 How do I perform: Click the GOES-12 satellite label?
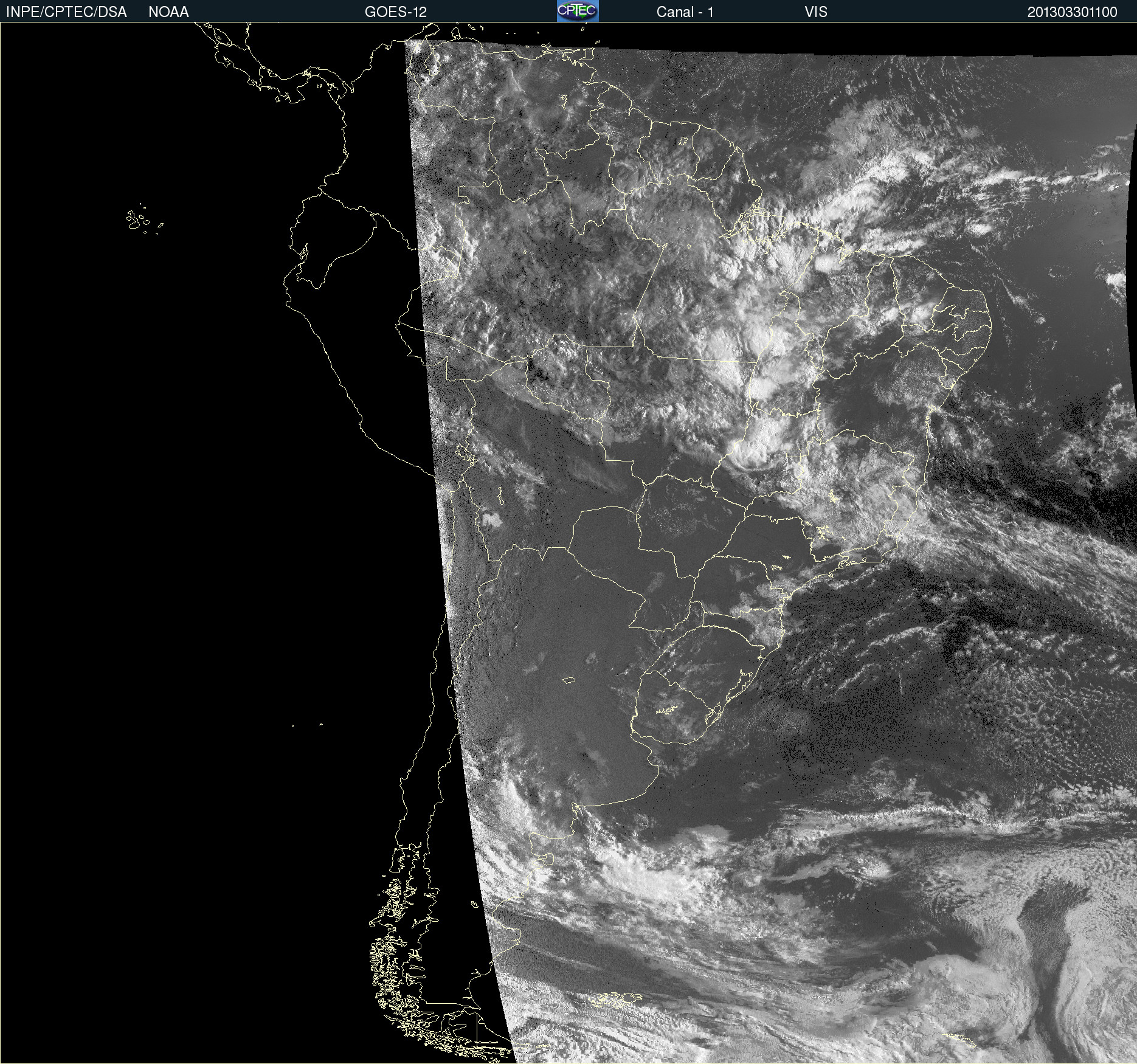tap(396, 12)
